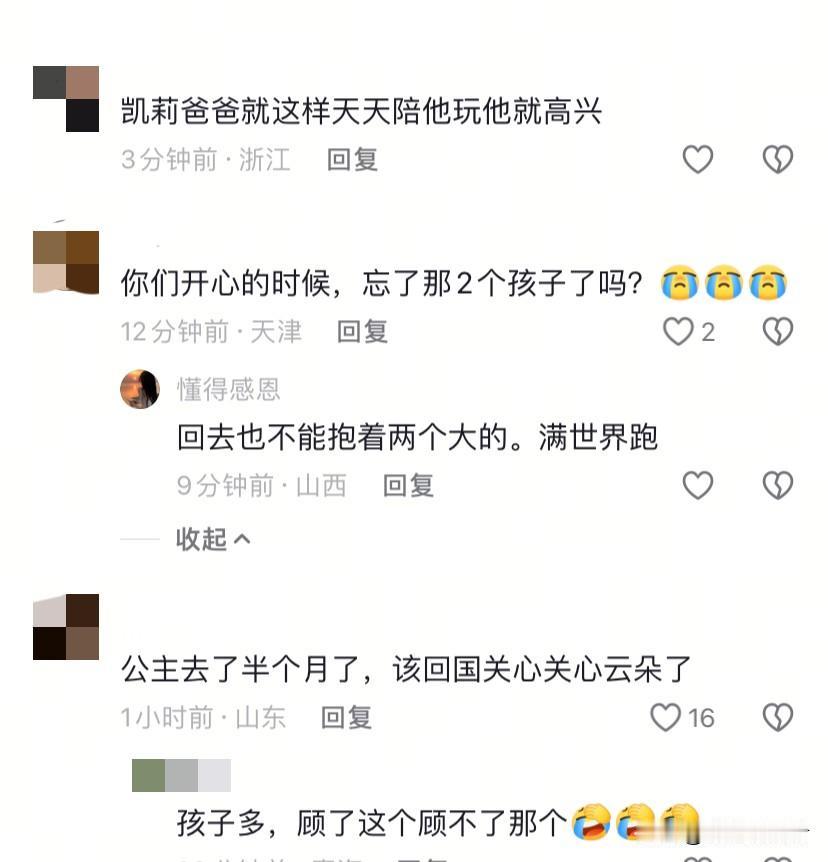Like the Zhejiang comment with heart icon
828x862 pixels.
pos(698,159)
